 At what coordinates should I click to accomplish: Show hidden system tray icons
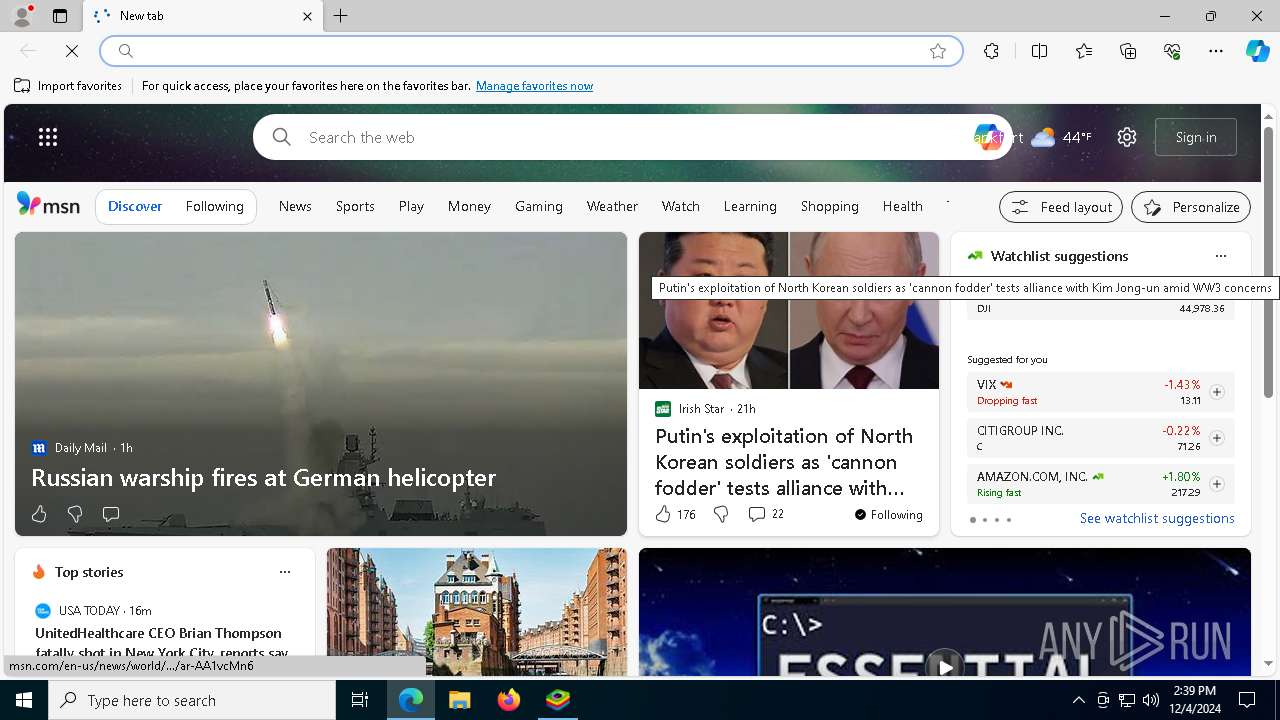pyautogui.click(x=1078, y=700)
